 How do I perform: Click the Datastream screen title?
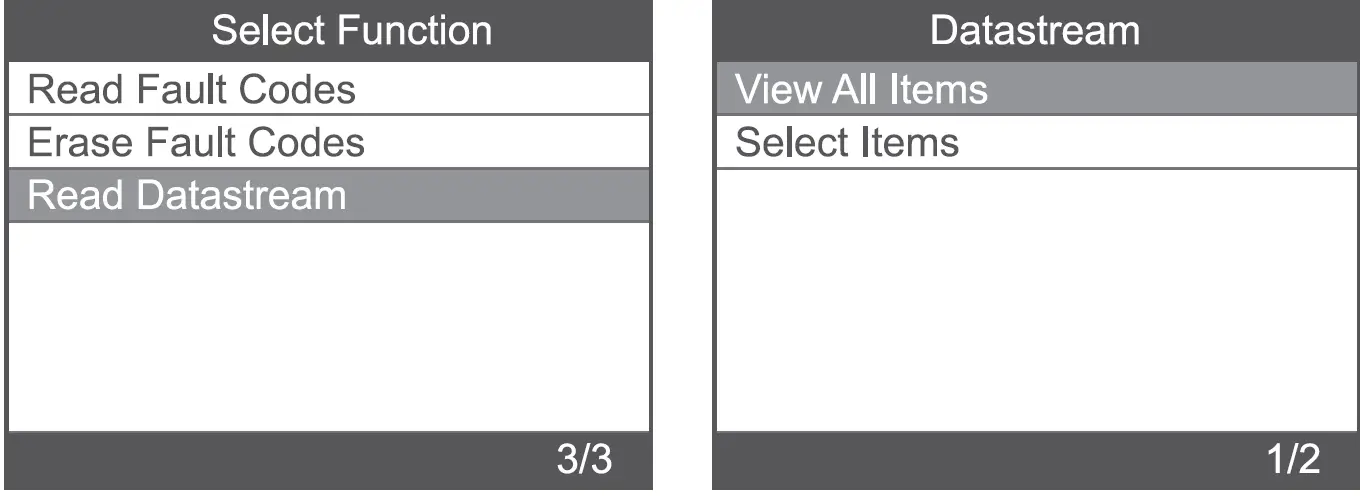click(1034, 30)
